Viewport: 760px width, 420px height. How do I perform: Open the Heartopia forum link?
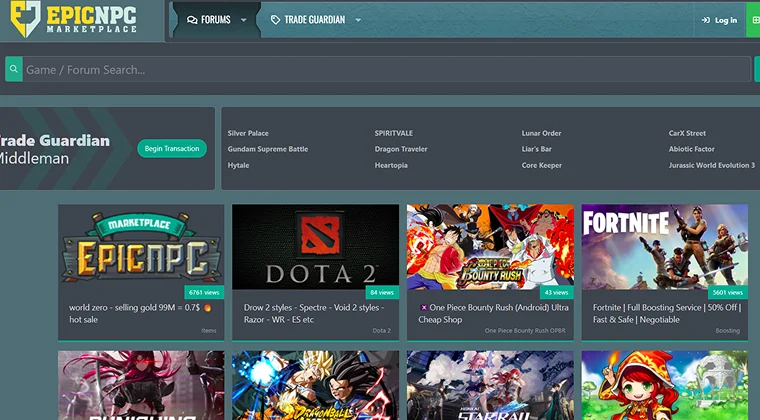click(x=391, y=165)
